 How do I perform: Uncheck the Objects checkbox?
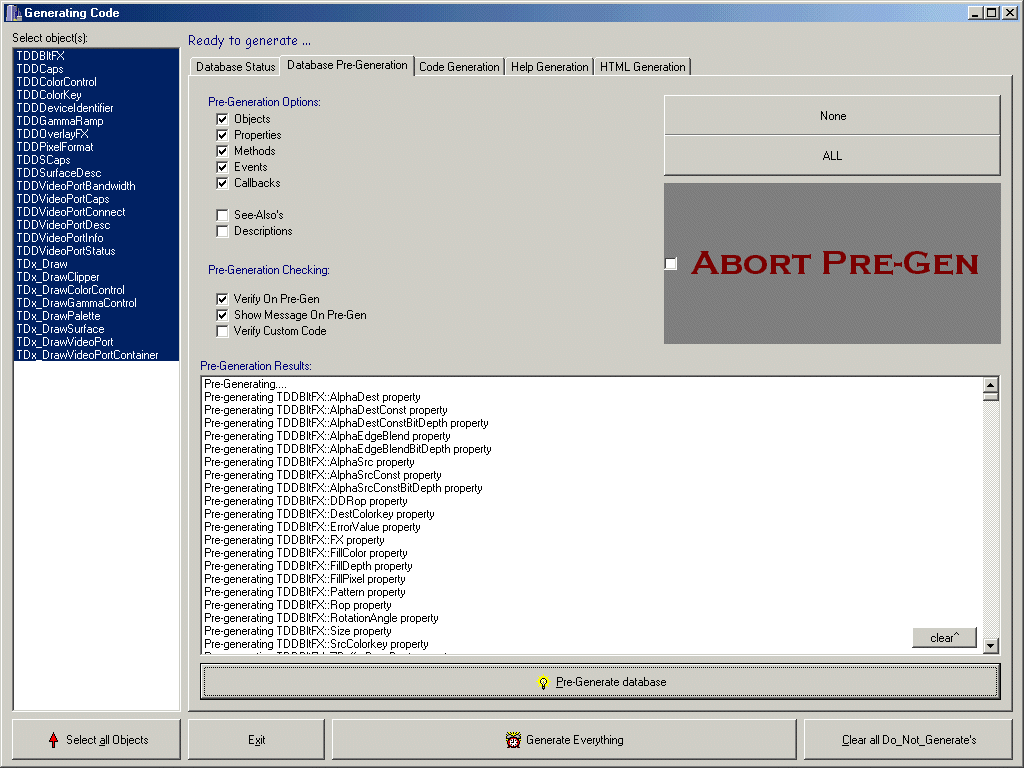[x=222, y=119]
